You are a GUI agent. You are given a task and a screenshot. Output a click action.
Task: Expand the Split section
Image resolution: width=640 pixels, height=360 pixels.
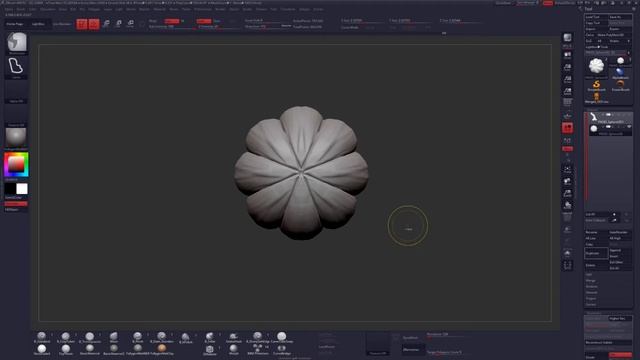click(589, 274)
